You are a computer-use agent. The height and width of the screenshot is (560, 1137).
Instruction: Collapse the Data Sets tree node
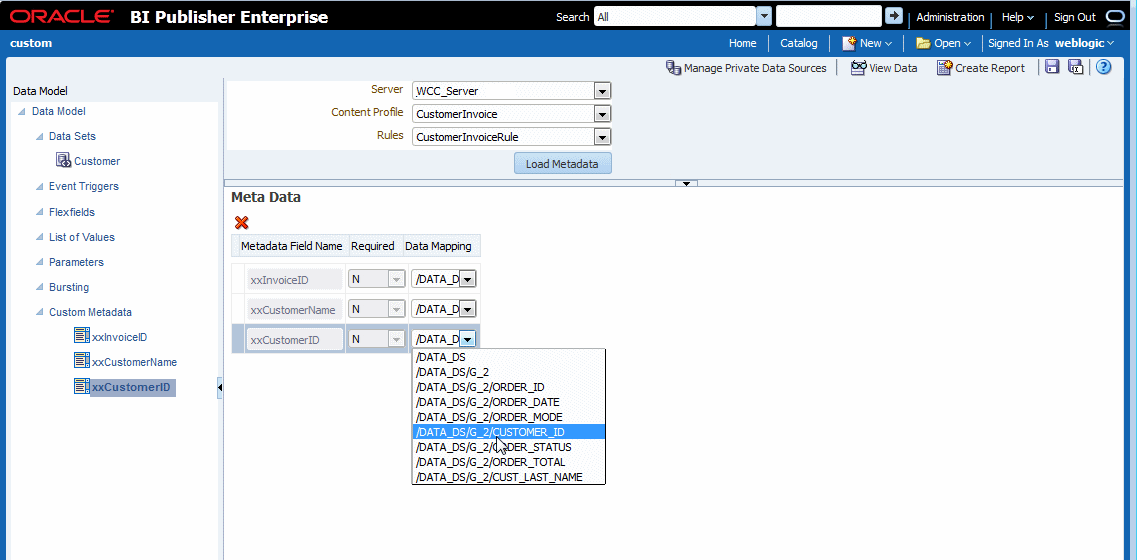tap(39, 136)
